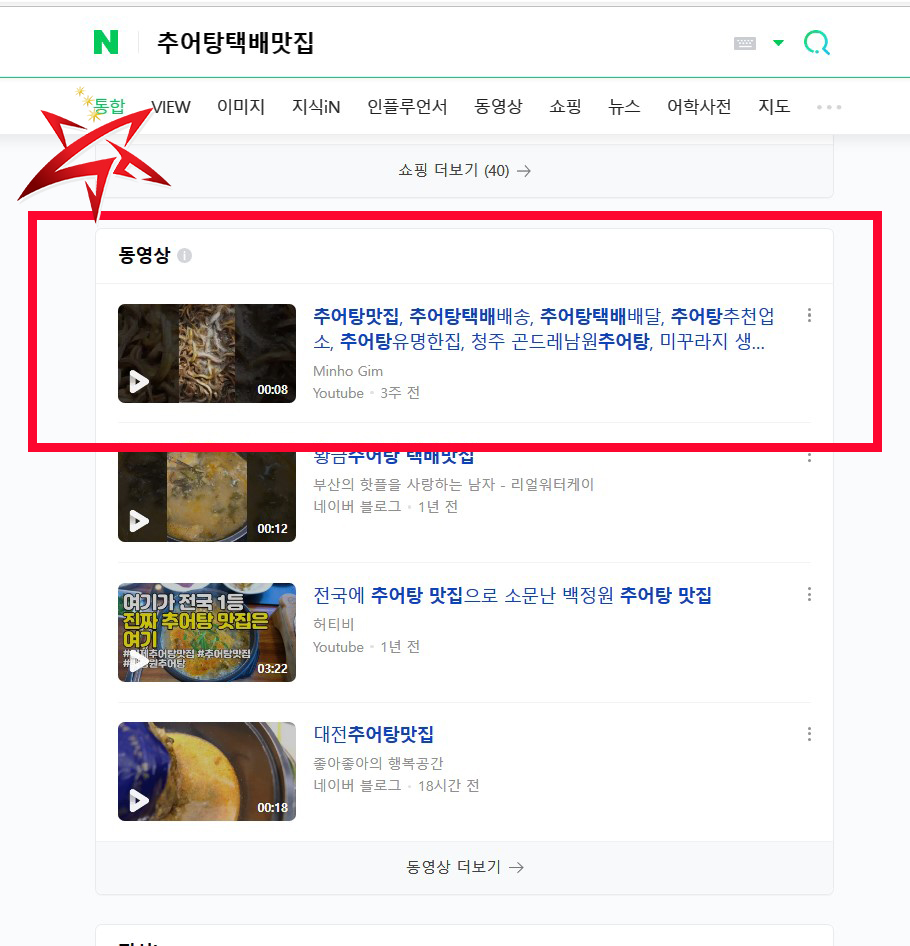Image resolution: width=910 pixels, height=946 pixels.
Task: Open the 동영상 tab in navigation
Action: tap(498, 107)
